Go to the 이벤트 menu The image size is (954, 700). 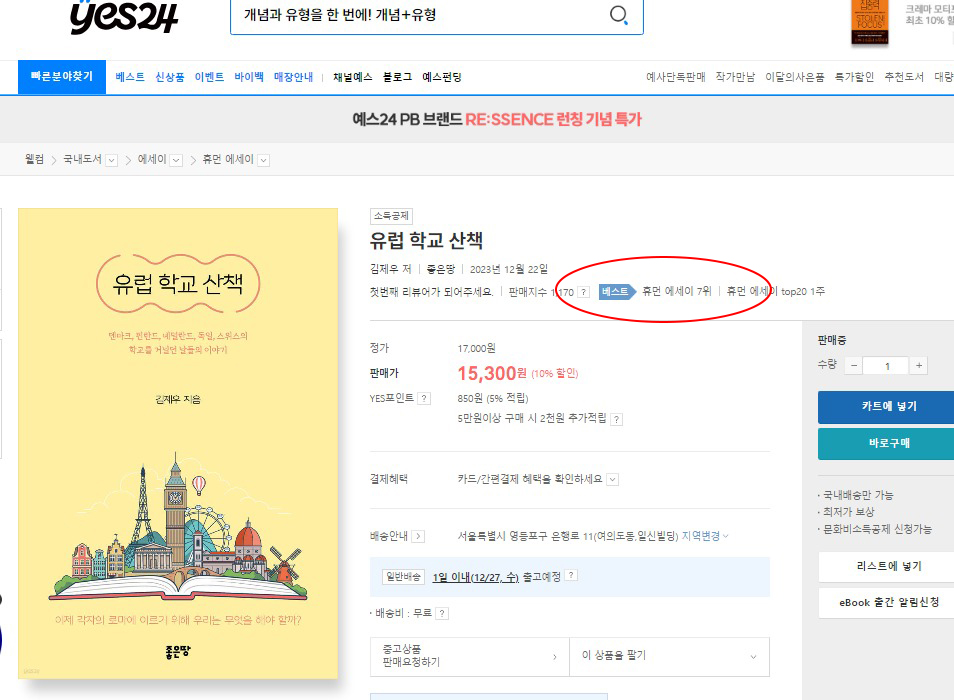pyautogui.click(x=209, y=77)
